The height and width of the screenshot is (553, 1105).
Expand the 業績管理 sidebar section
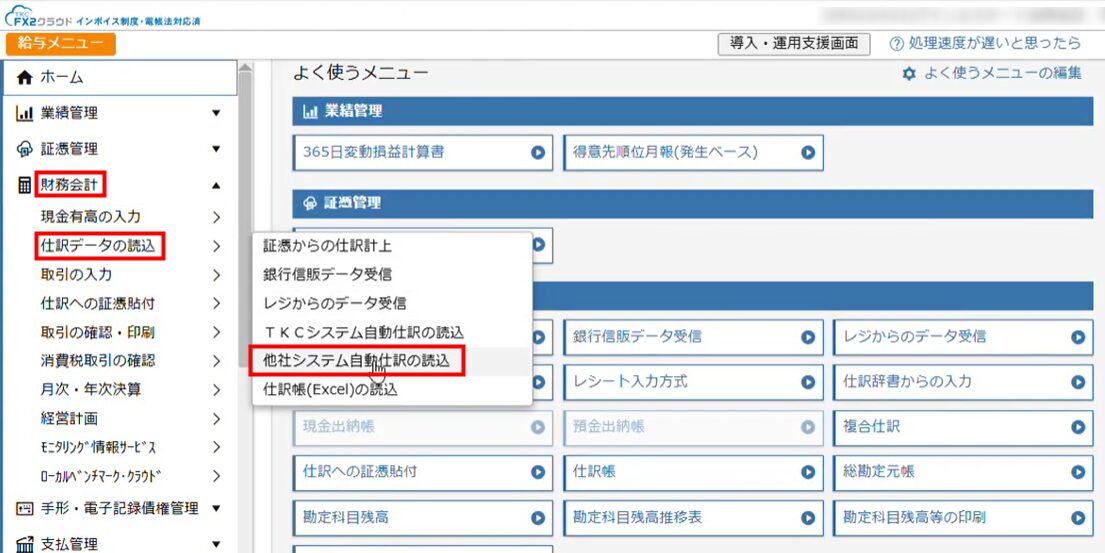click(x=216, y=114)
